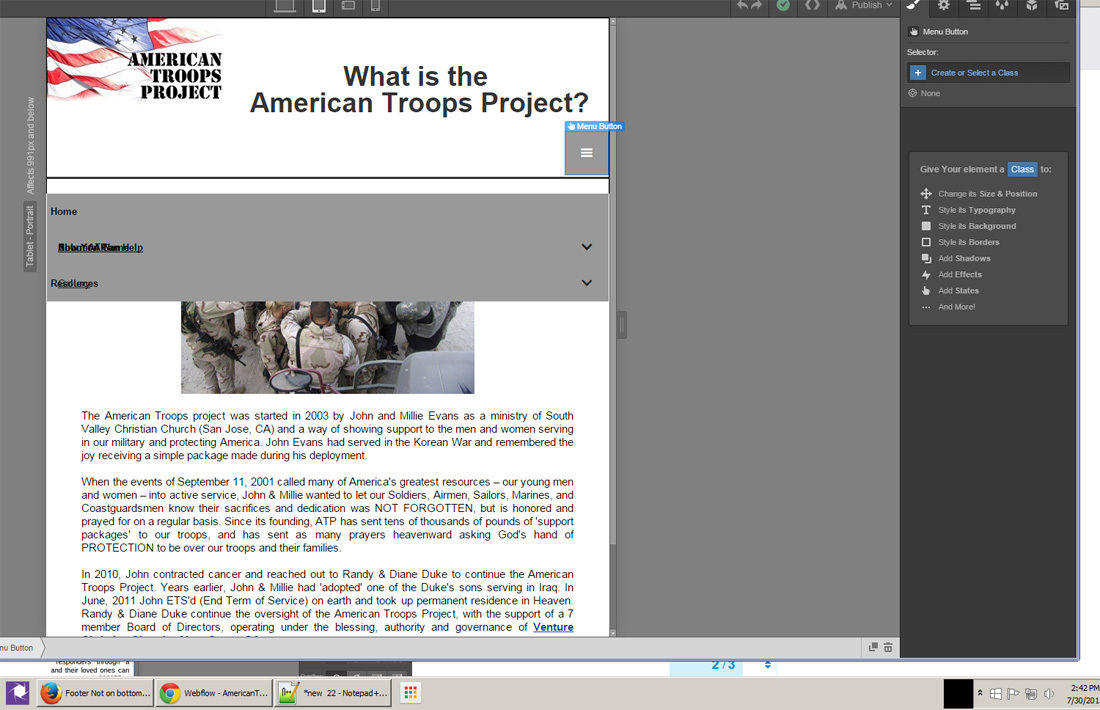Click the Menu Button hand icon in panel header
Image resolution: width=1100 pixels, height=710 pixels.
[913, 32]
